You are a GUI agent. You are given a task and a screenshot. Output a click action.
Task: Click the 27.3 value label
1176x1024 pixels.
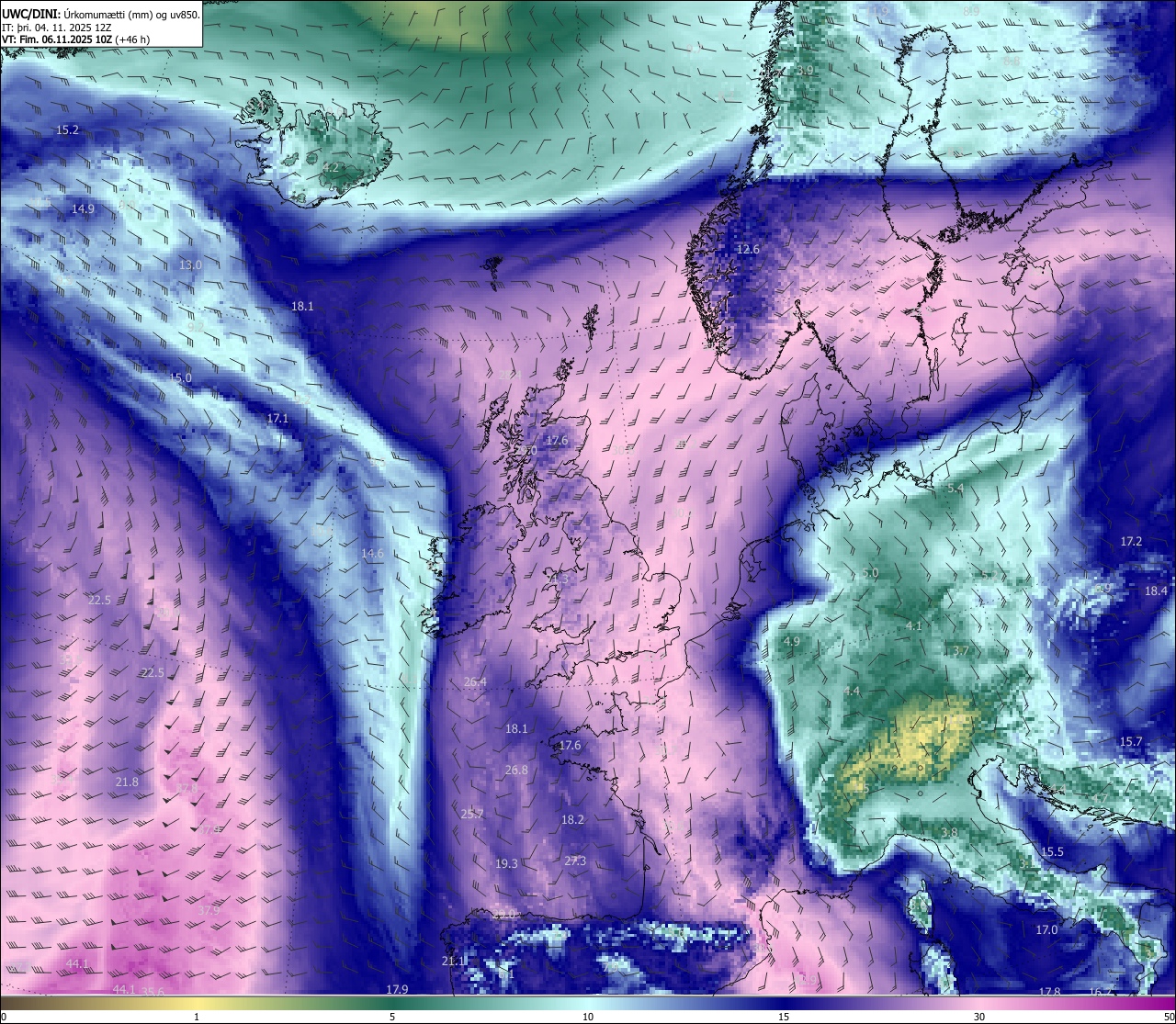(574, 861)
